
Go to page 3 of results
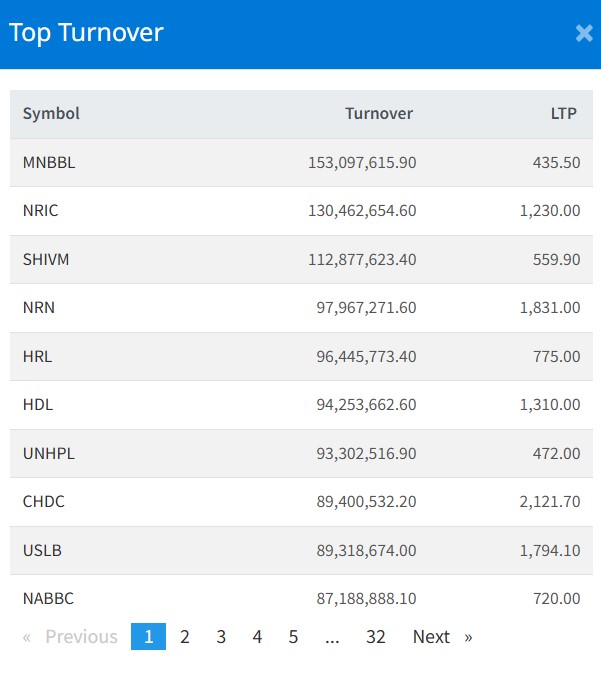point(221,637)
